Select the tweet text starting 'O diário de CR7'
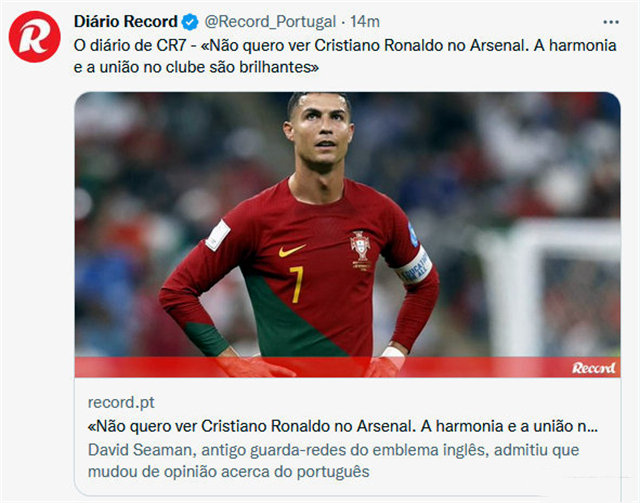 click(345, 56)
